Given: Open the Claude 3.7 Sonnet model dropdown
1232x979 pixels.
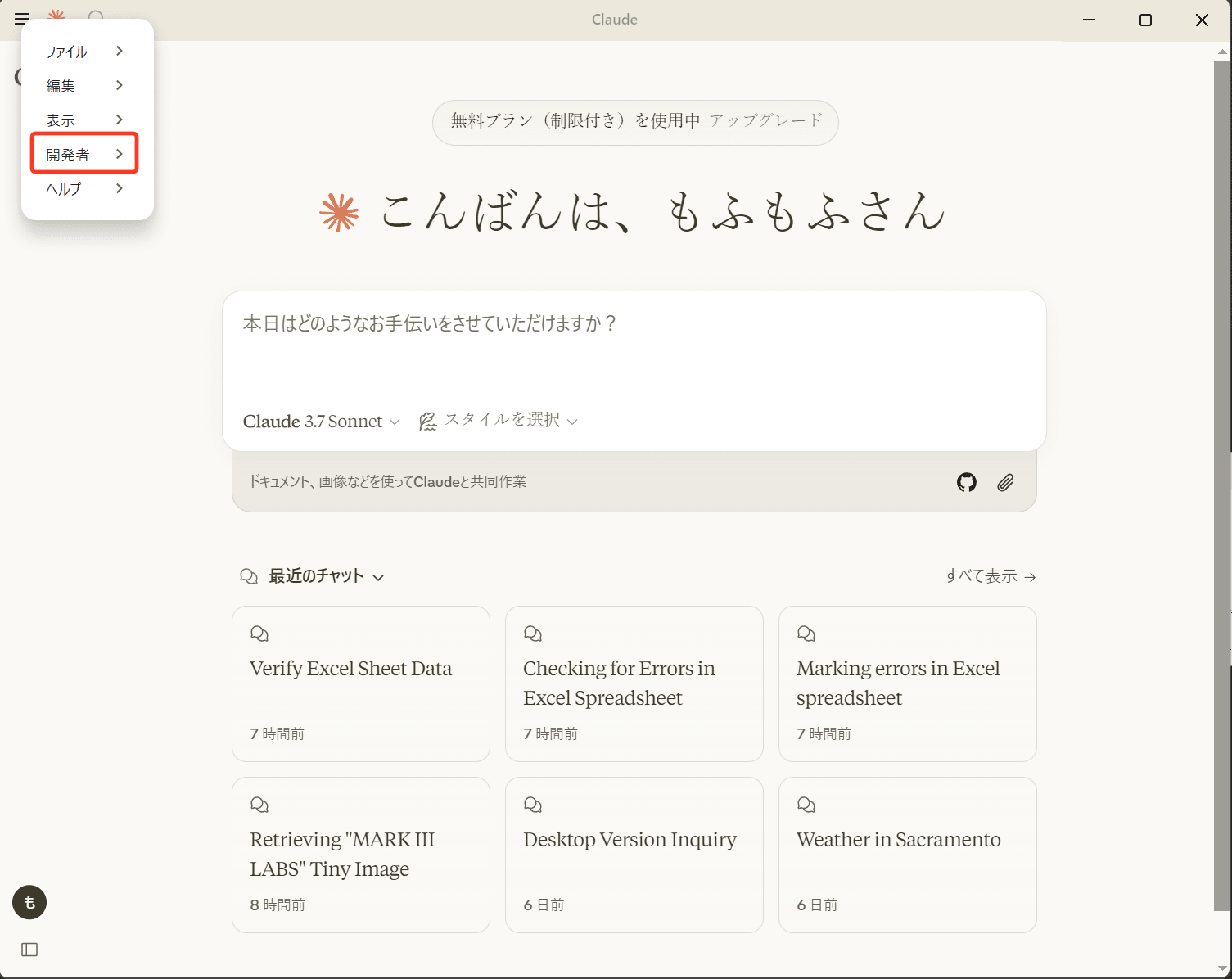Looking at the screenshot, I should point(320,421).
